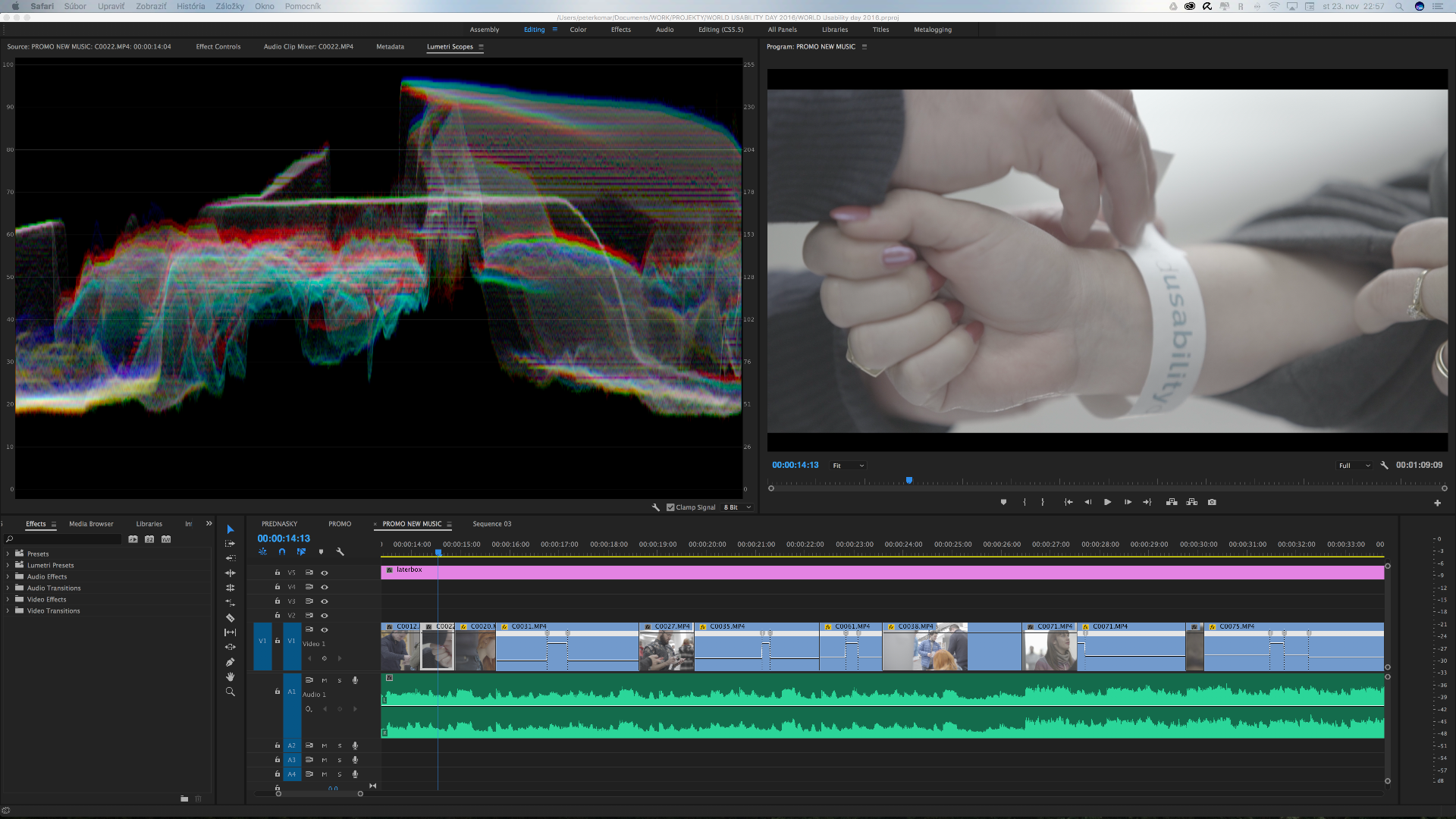Select the Pen tool

[x=231, y=662]
